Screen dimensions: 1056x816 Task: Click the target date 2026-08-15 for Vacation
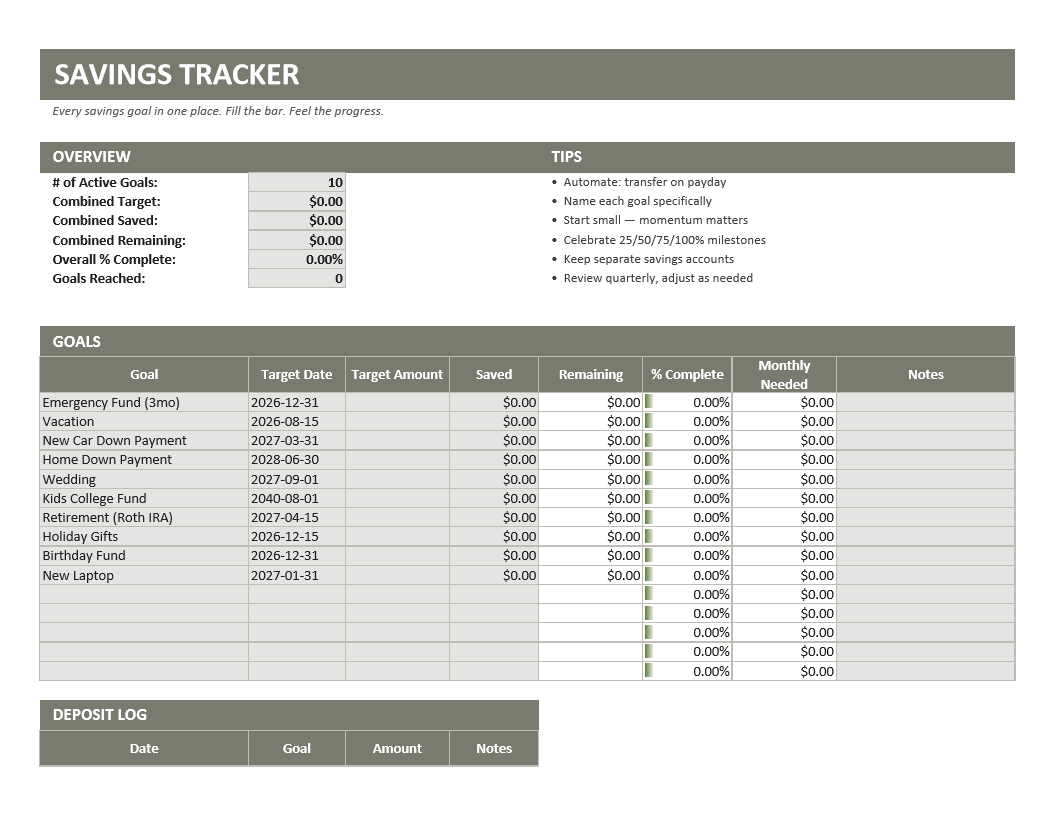296,421
